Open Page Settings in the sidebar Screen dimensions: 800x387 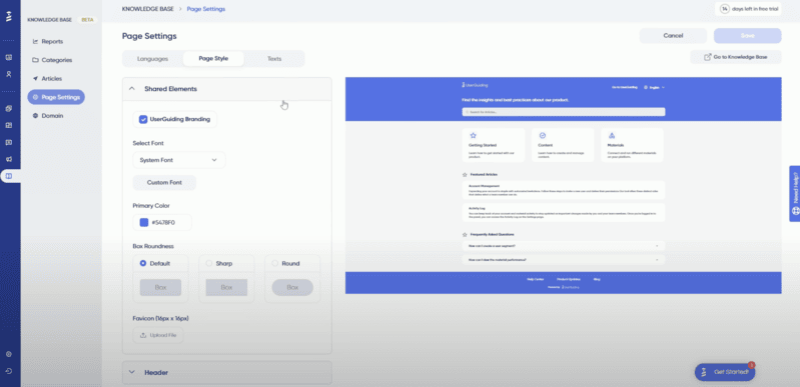56,97
